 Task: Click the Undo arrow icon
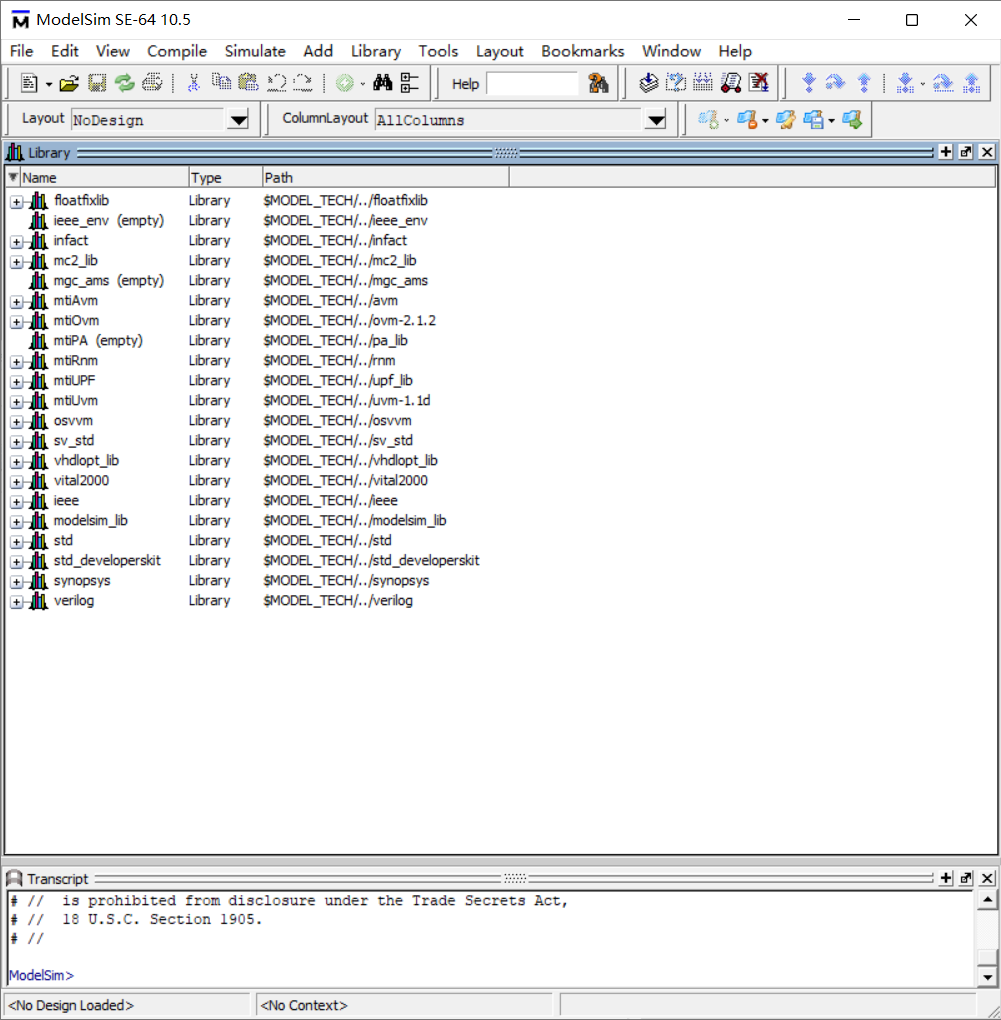point(276,83)
